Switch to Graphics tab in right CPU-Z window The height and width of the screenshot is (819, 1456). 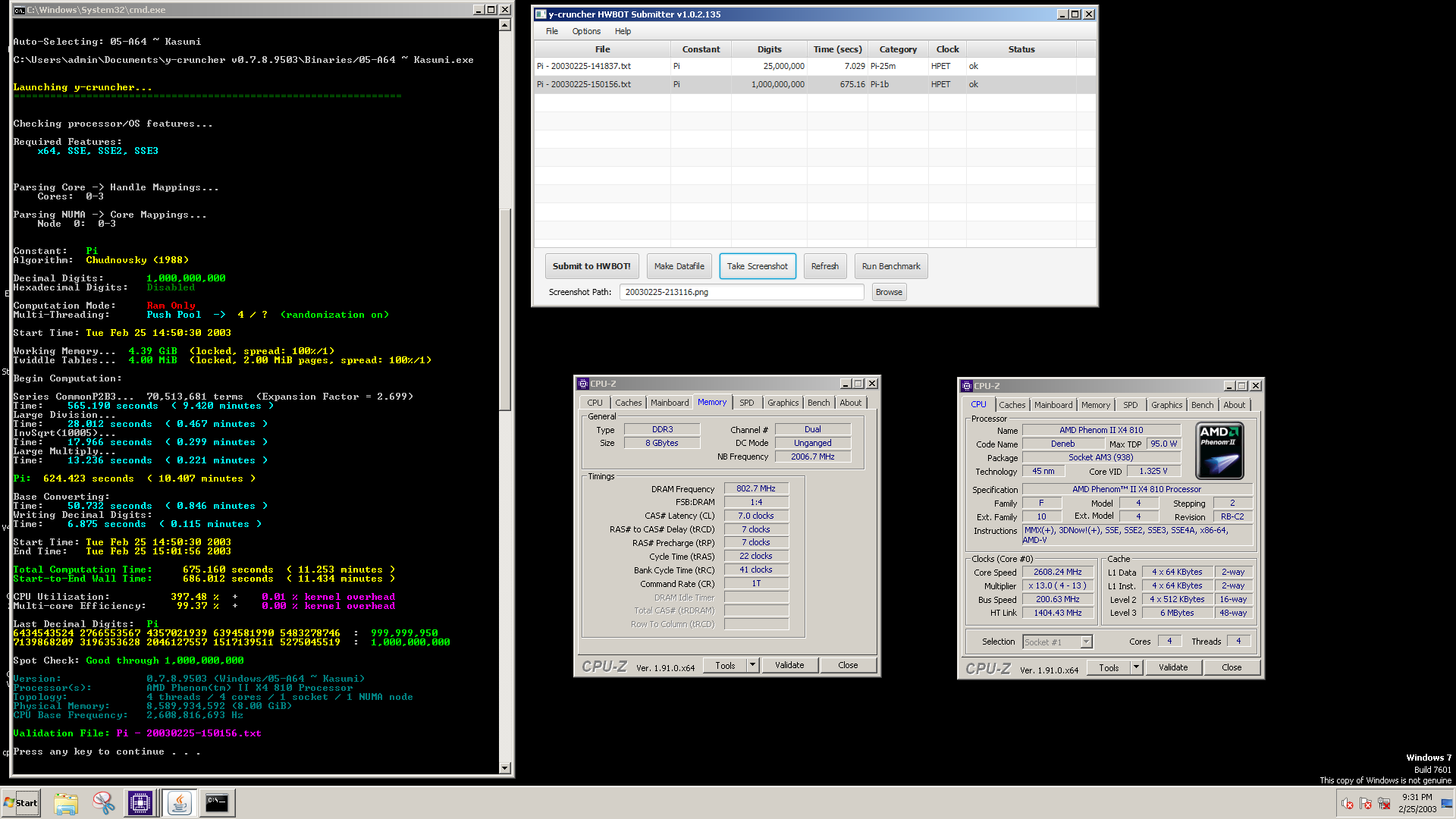pyautogui.click(x=1166, y=405)
